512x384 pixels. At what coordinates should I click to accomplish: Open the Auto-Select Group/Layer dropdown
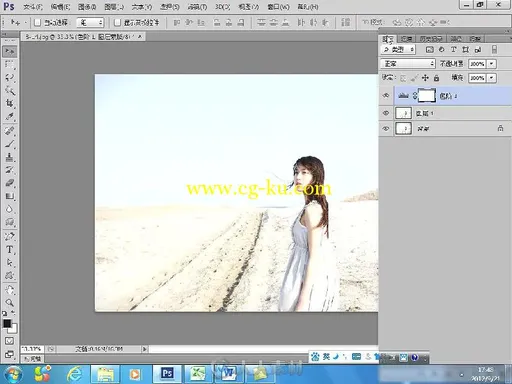pos(90,22)
